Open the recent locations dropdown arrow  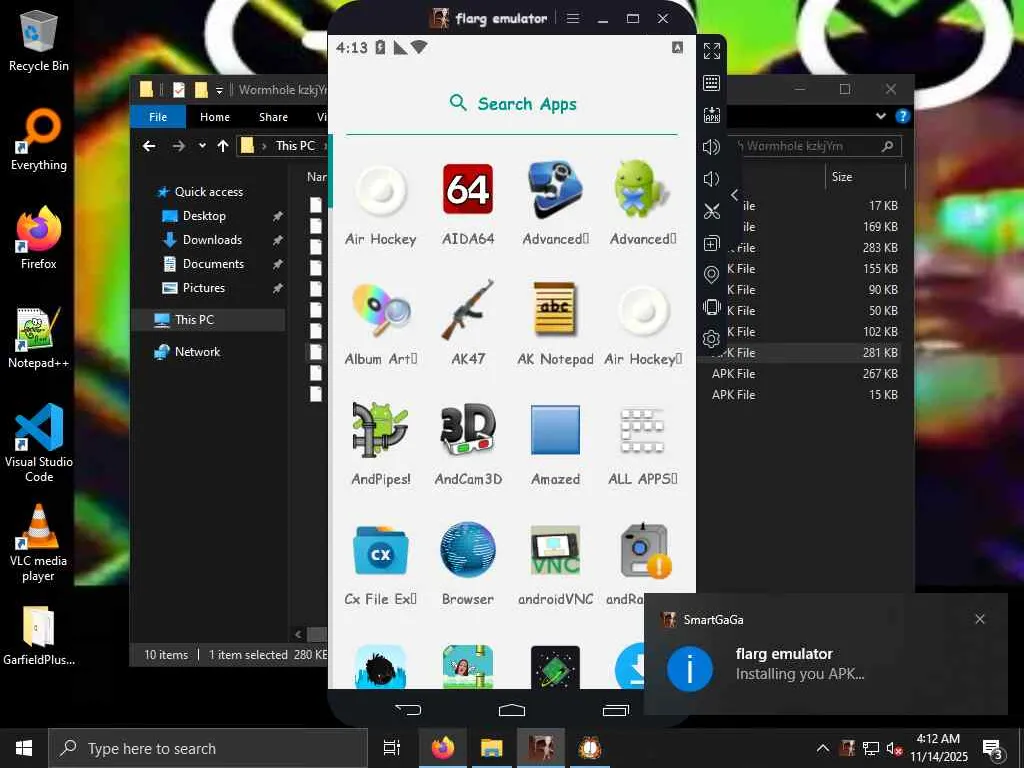[x=202, y=146]
